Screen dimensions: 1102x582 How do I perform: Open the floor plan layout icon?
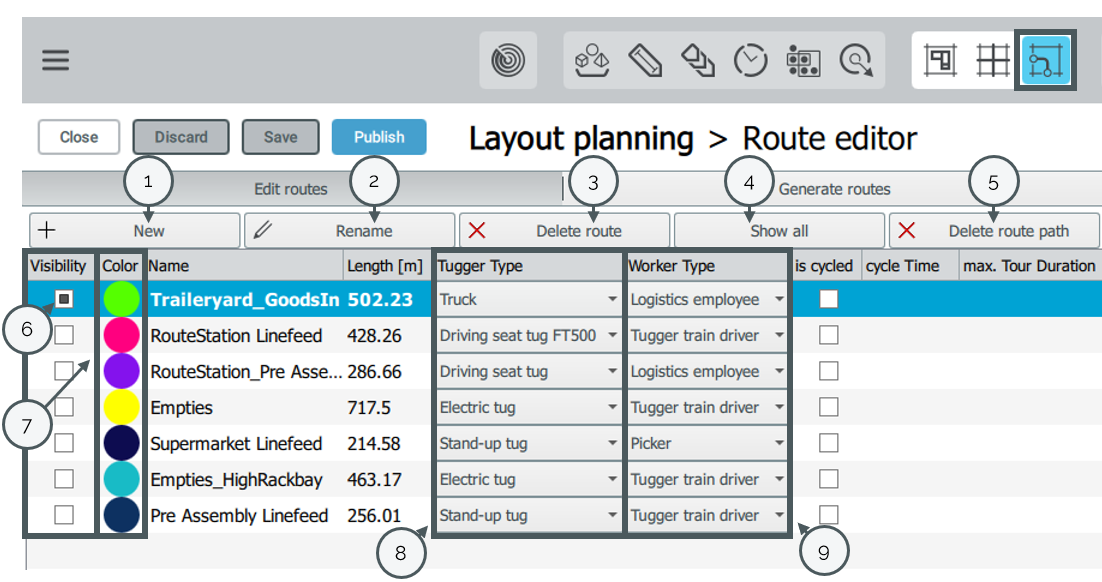pyautogui.click(x=940, y=60)
